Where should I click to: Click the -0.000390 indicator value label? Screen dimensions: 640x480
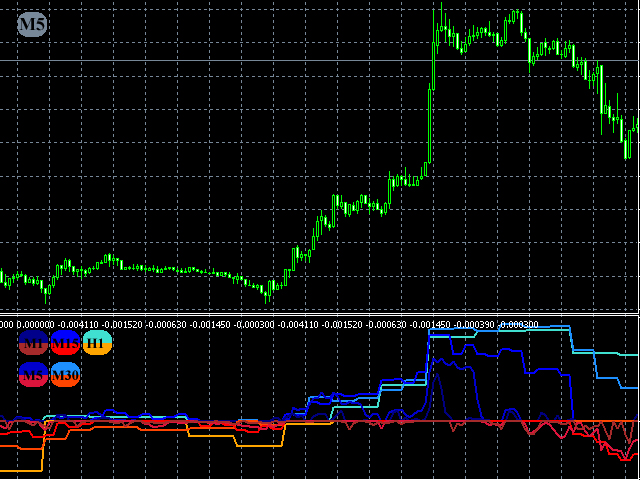[x=474, y=324]
